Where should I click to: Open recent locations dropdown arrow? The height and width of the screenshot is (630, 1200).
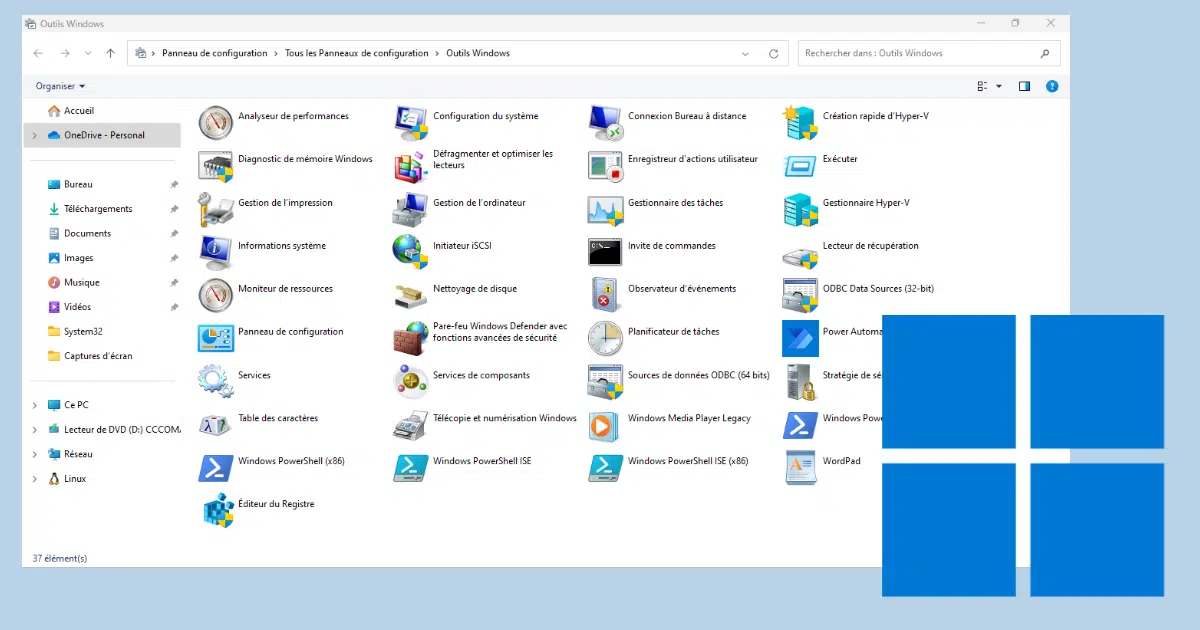tap(87, 53)
